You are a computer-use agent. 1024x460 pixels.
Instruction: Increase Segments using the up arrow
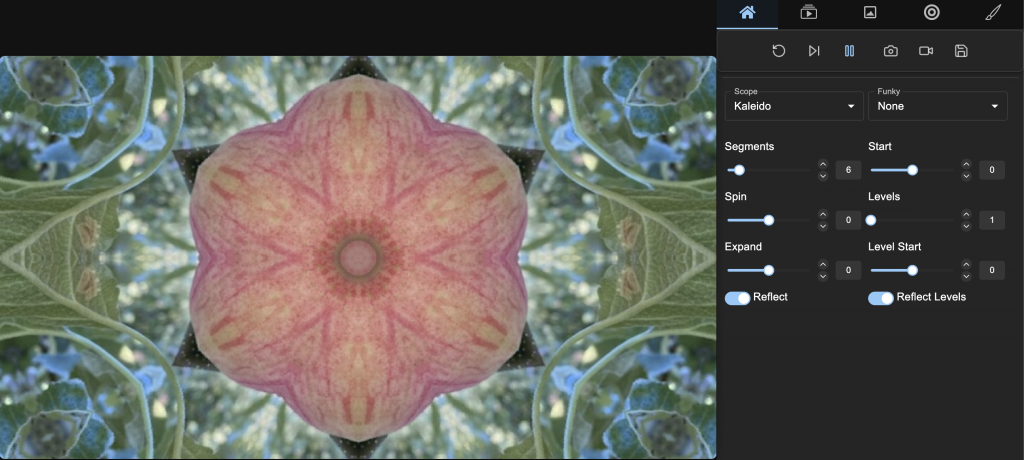(823, 165)
